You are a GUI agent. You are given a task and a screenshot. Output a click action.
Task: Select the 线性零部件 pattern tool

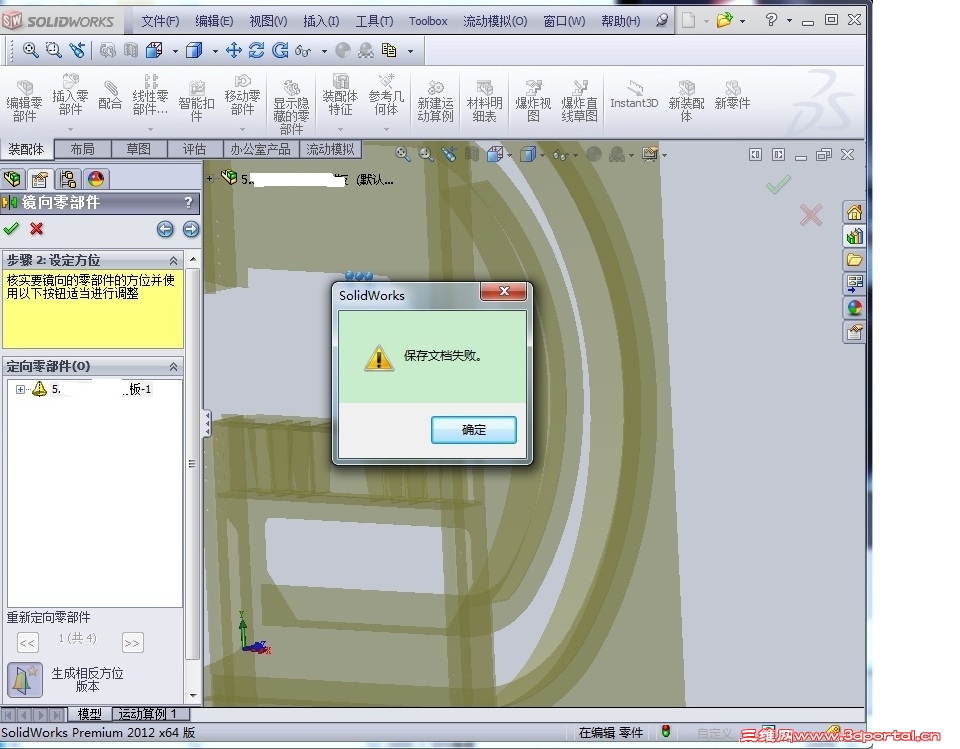150,95
